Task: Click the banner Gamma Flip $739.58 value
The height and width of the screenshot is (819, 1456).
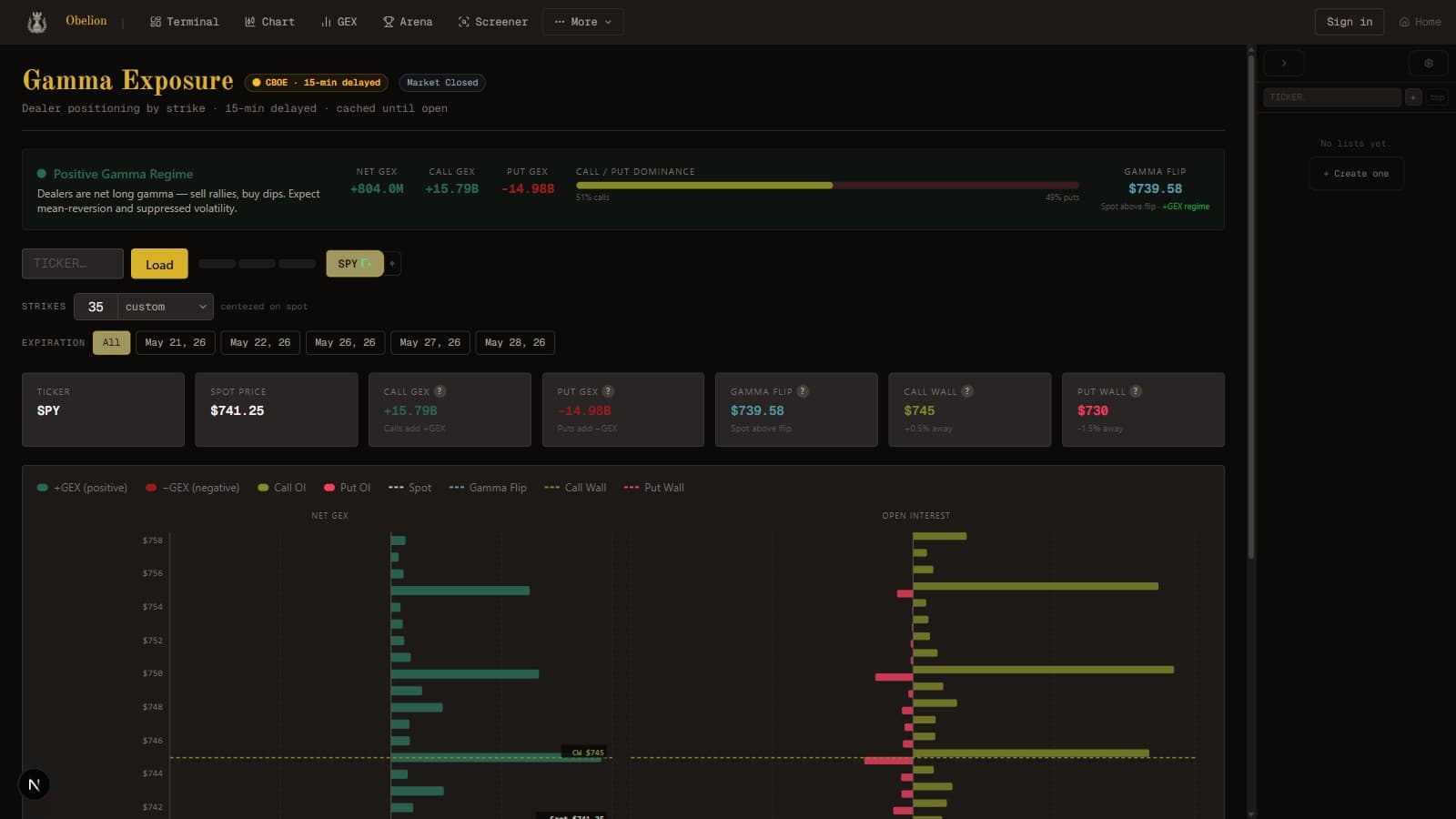Action: [x=1155, y=188]
